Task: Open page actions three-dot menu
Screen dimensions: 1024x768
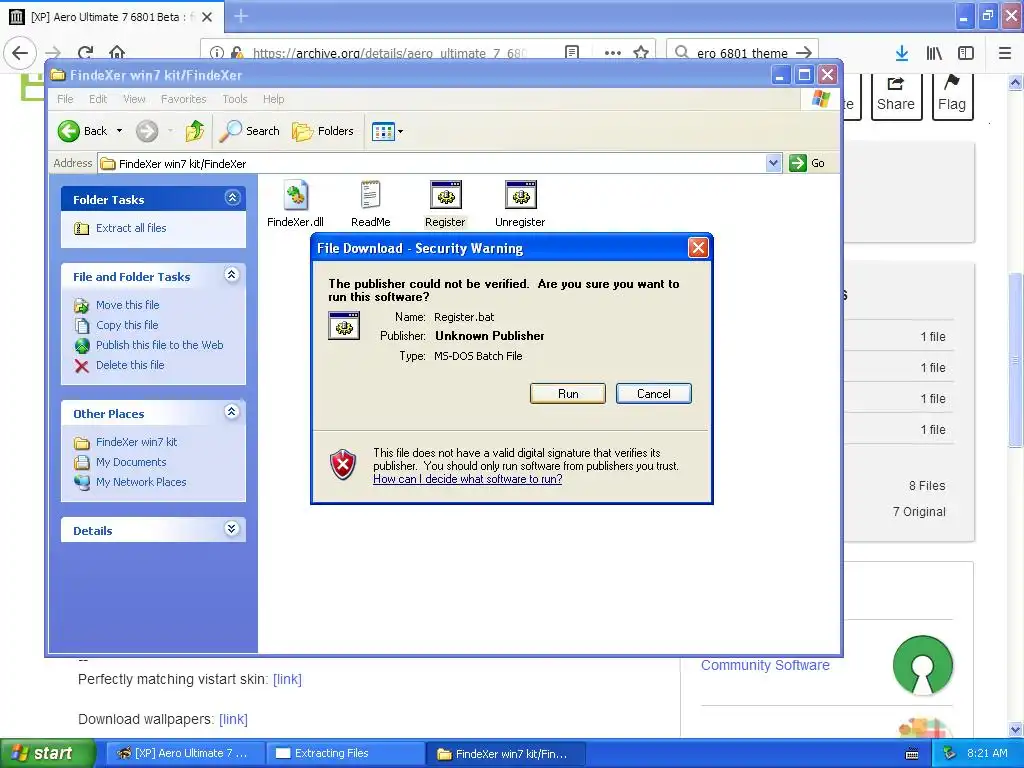Action: [613, 53]
